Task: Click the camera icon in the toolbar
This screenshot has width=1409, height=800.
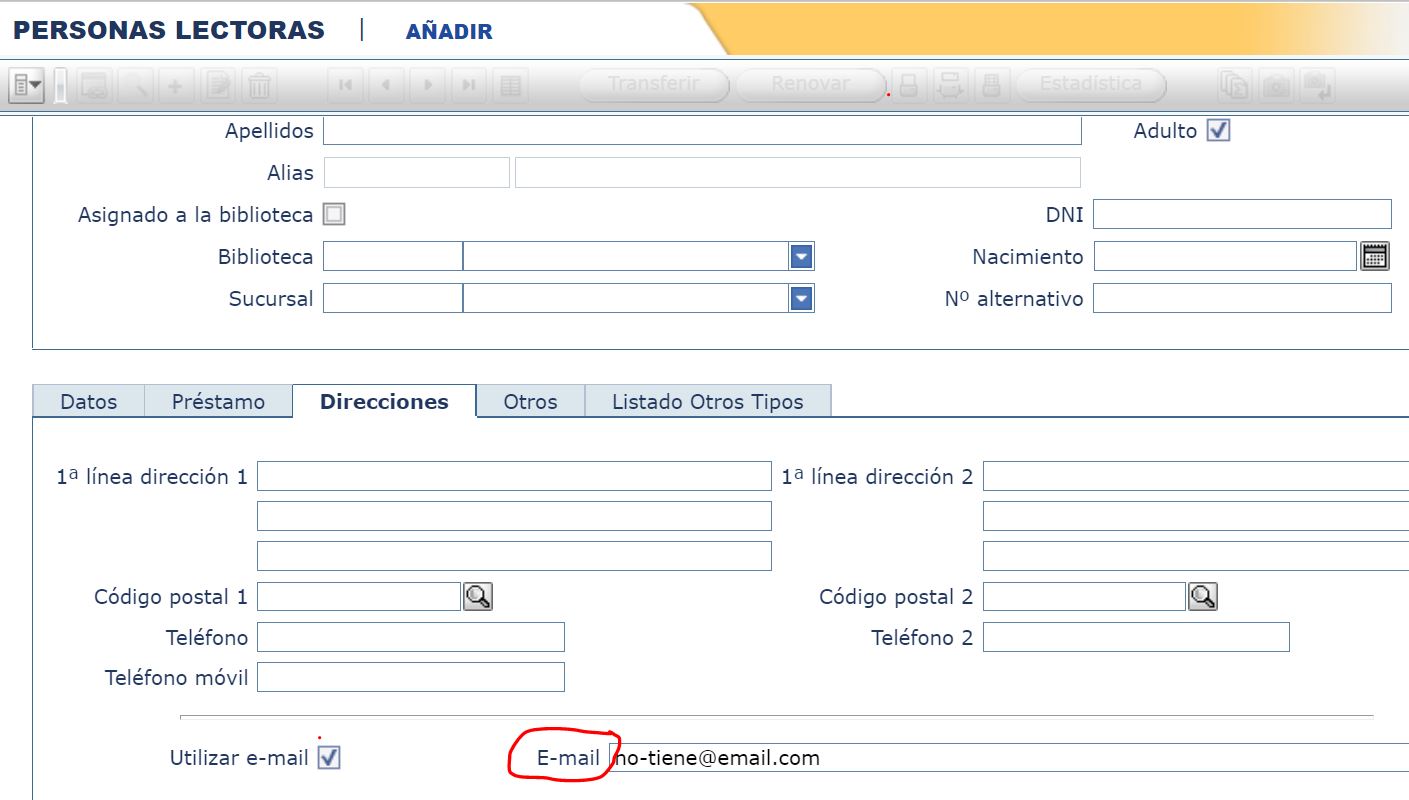Action: pyautogui.click(x=1276, y=86)
